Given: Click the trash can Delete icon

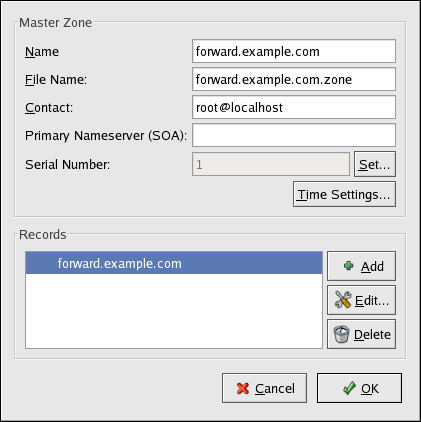Looking at the screenshot, I should (x=341, y=334).
